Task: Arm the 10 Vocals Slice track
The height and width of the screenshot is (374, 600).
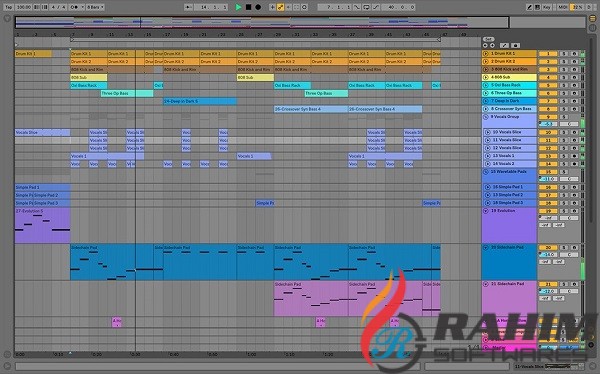Action: tap(574, 132)
